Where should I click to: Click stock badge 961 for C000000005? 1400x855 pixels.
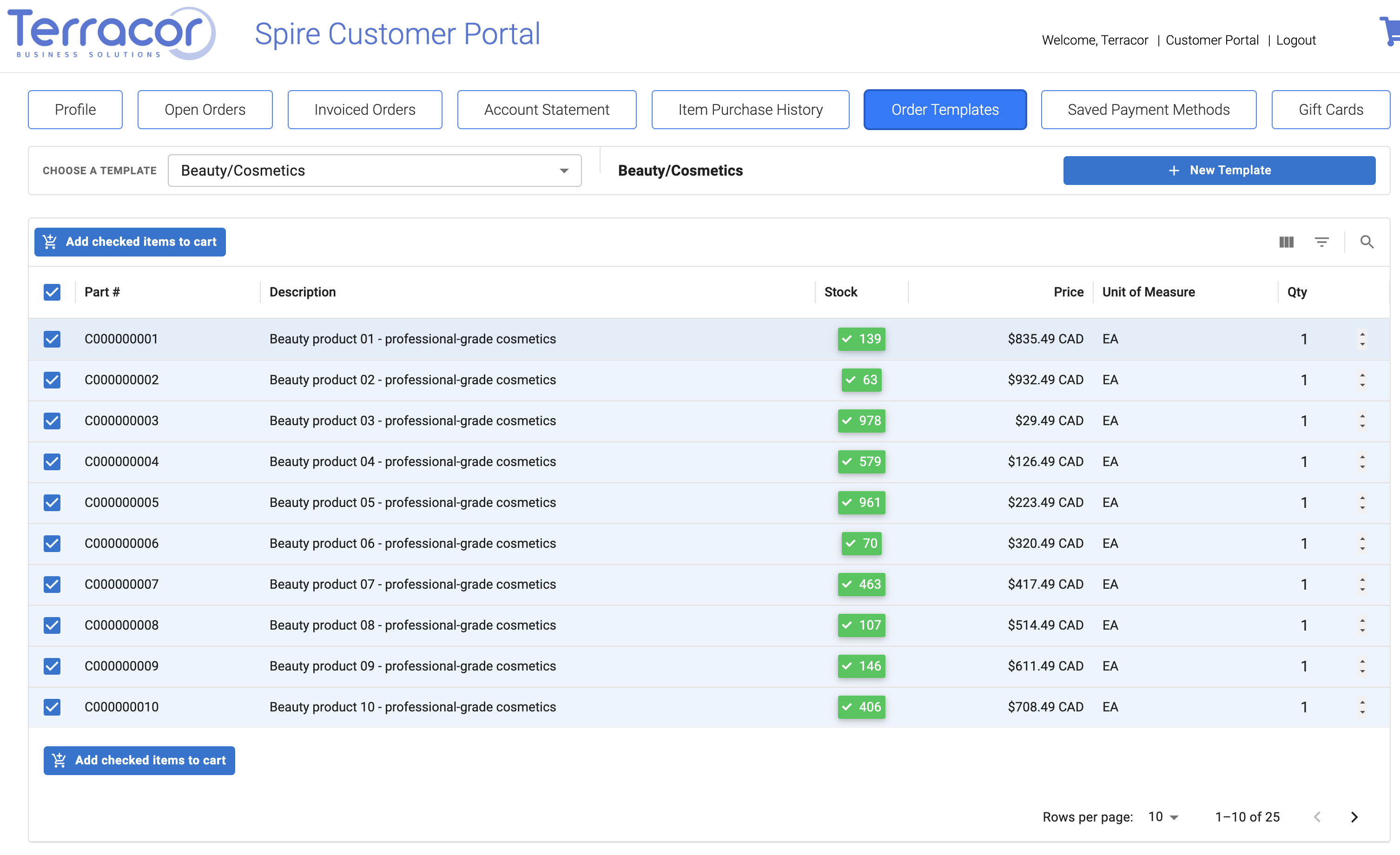click(x=861, y=503)
